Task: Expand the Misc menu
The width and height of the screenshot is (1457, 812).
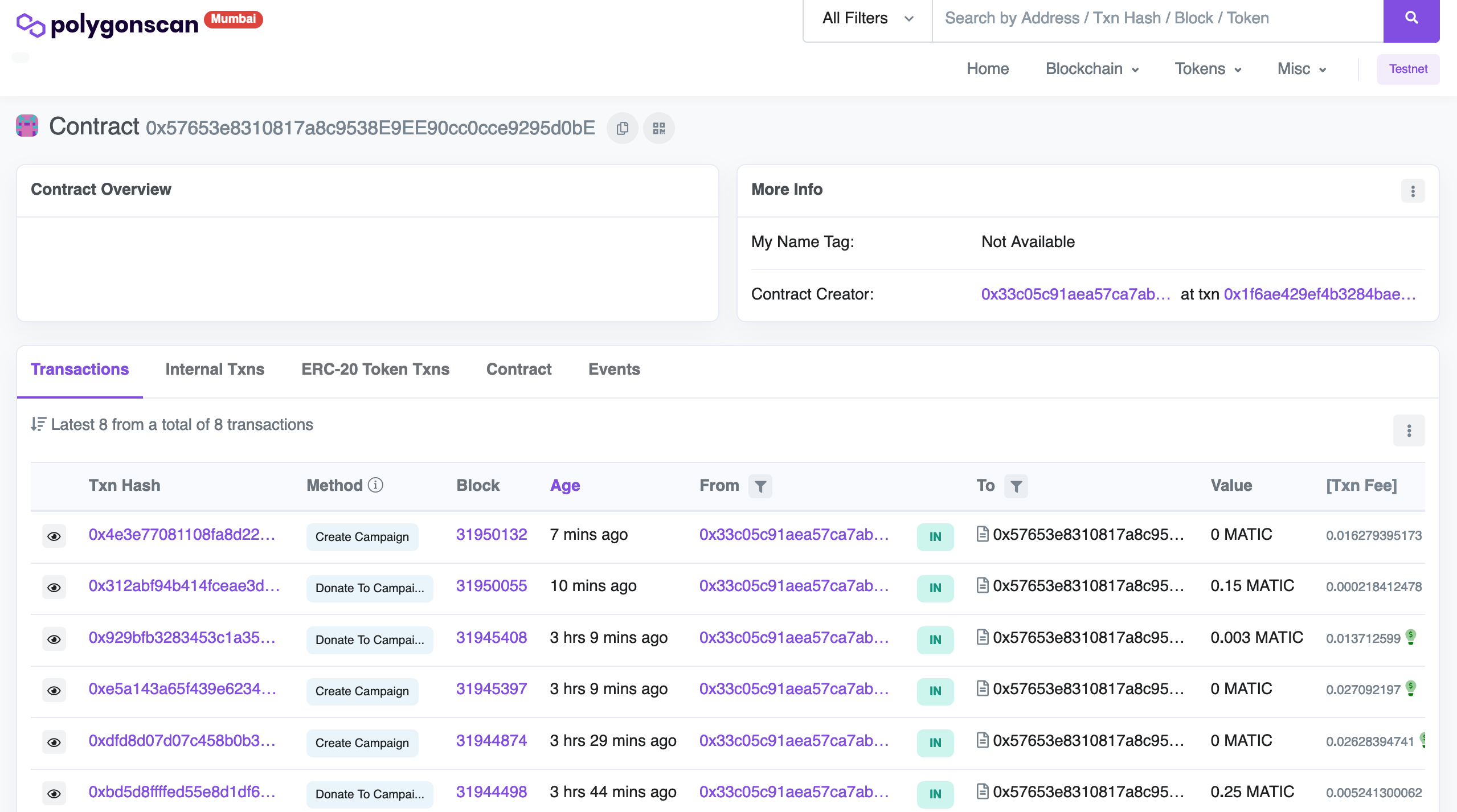Action: tap(1301, 69)
